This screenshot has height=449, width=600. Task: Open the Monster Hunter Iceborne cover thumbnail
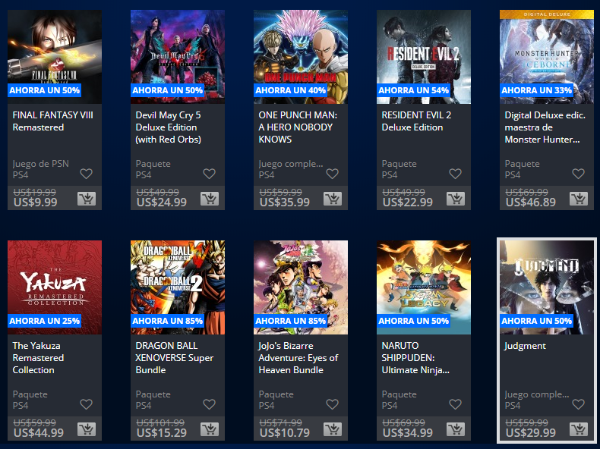pos(547,57)
